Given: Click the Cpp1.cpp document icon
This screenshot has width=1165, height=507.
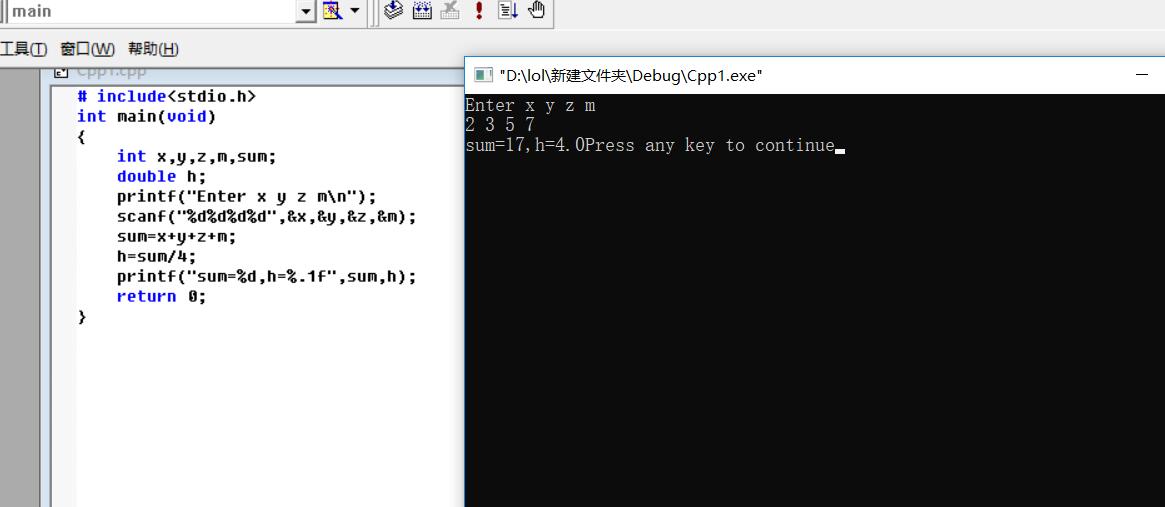Looking at the screenshot, I should tap(61, 73).
